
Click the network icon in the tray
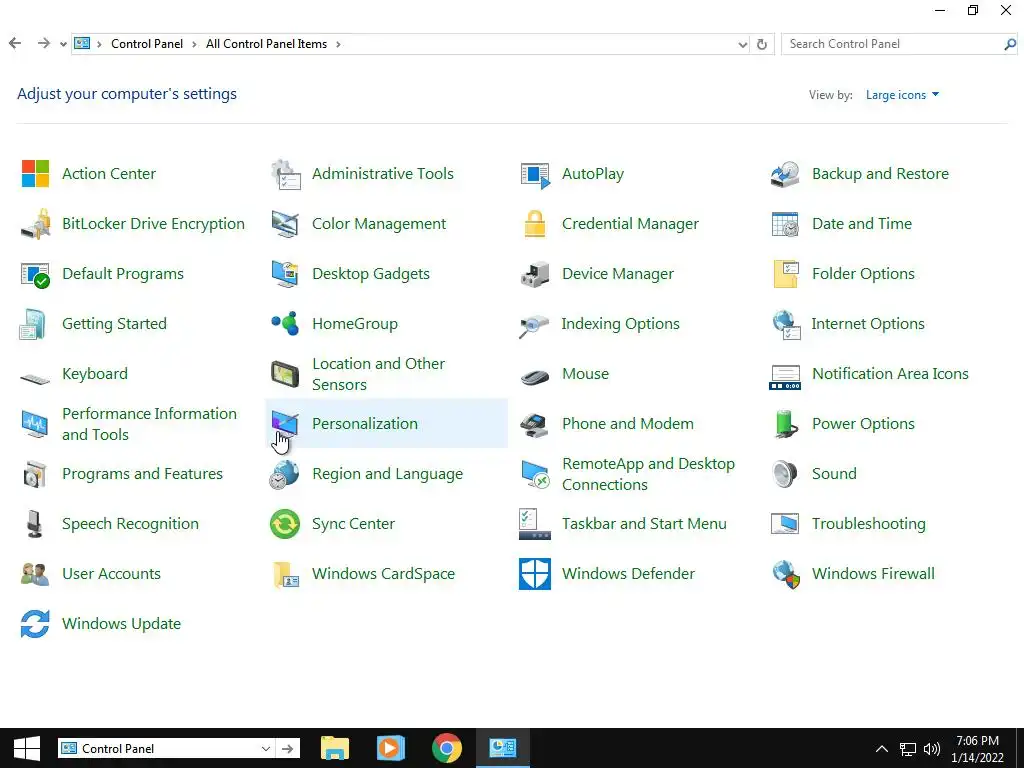pyautogui.click(x=908, y=749)
